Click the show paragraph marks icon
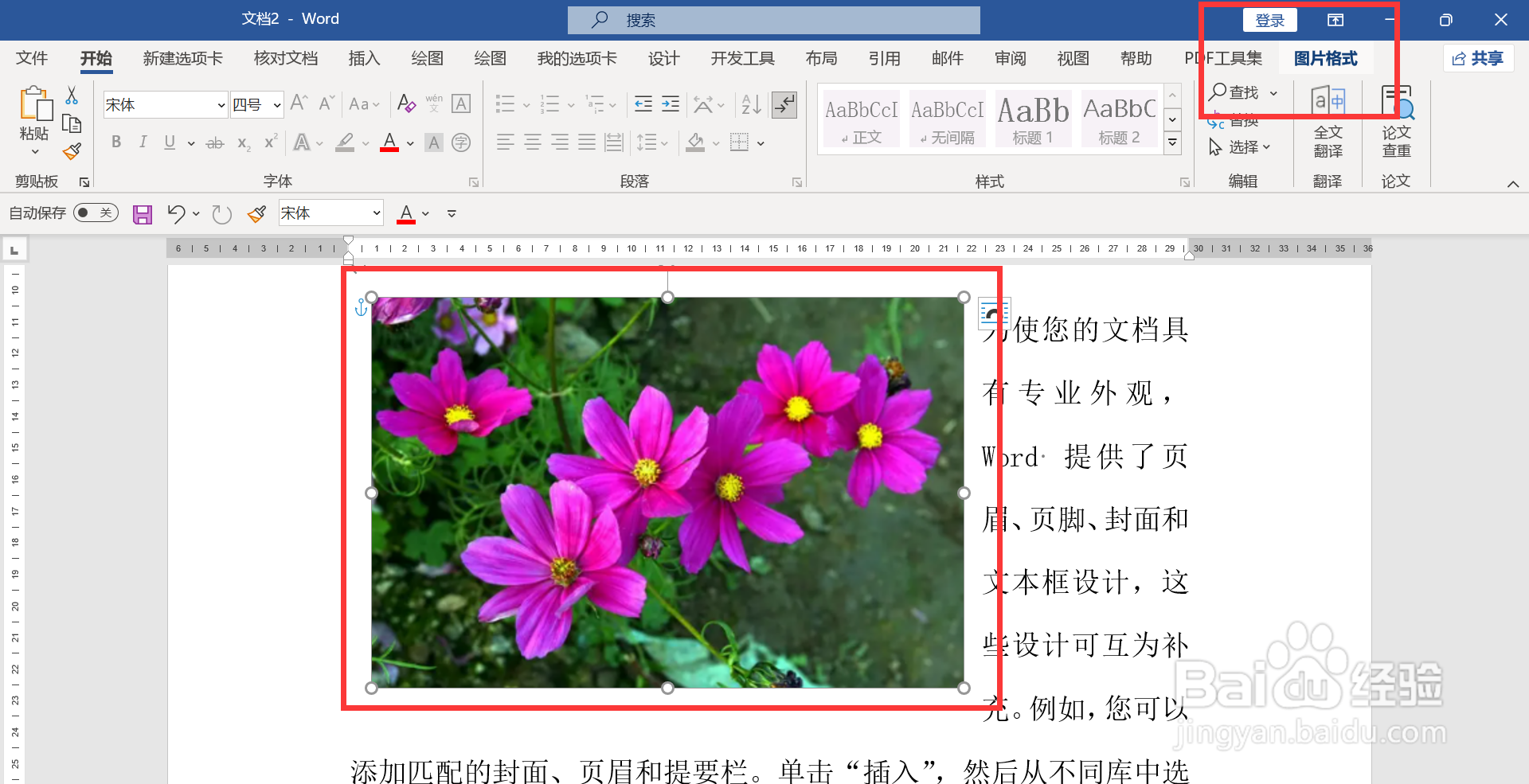1529x784 pixels. click(x=784, y=103)
